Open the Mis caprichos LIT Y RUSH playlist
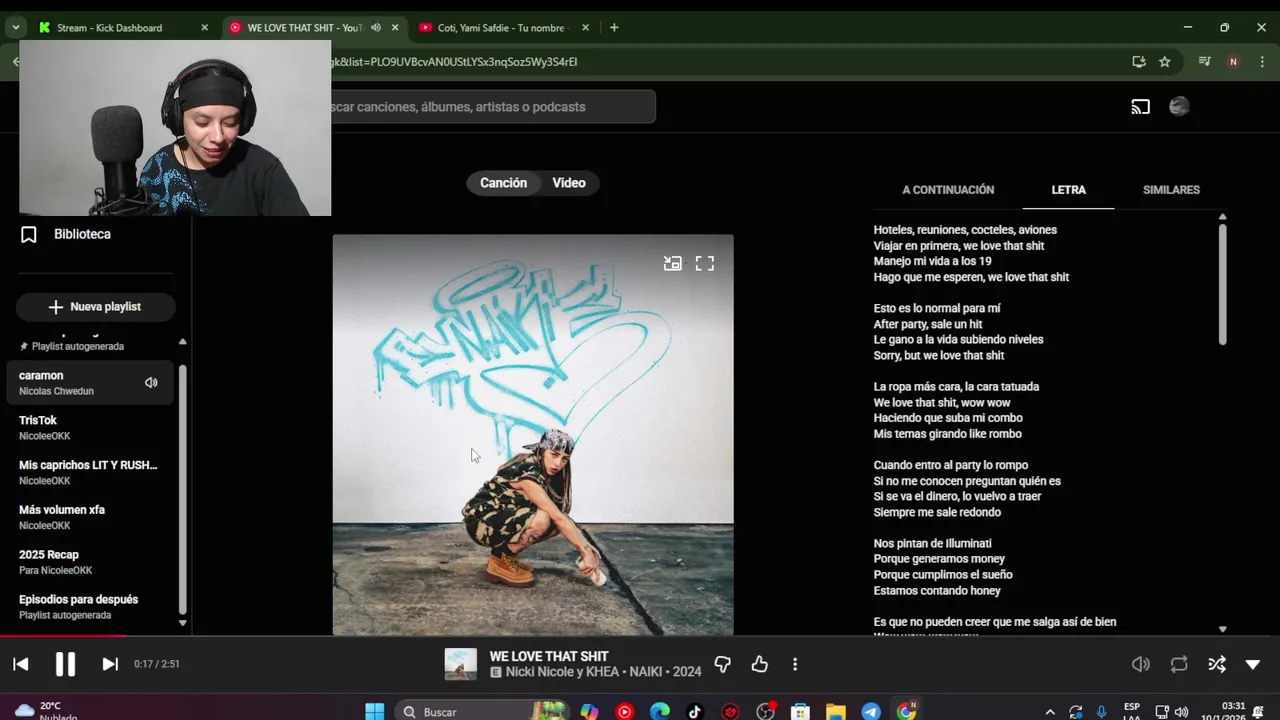 tap(90, 473)
